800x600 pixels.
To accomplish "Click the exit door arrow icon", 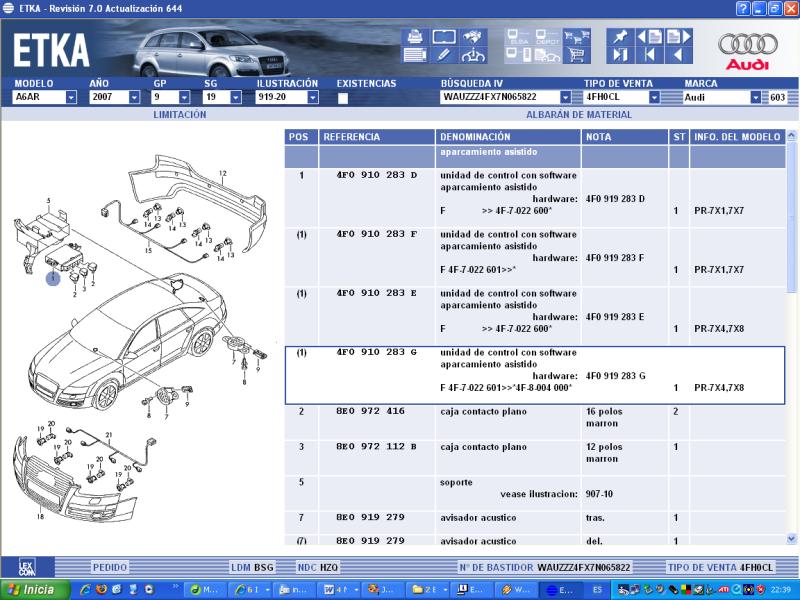I will (620, 55).
